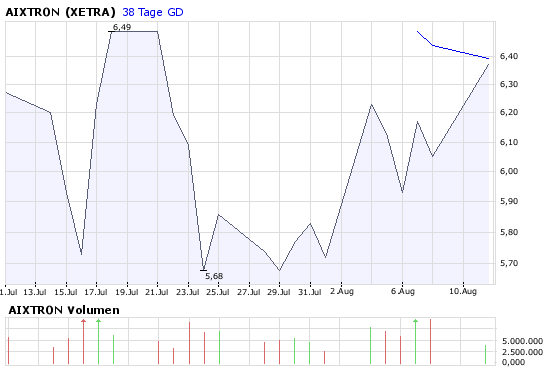The height and width of the screenshot is (370, 545).
Task: Click the 23.Jul date label
Action: [x=188, y=292]
